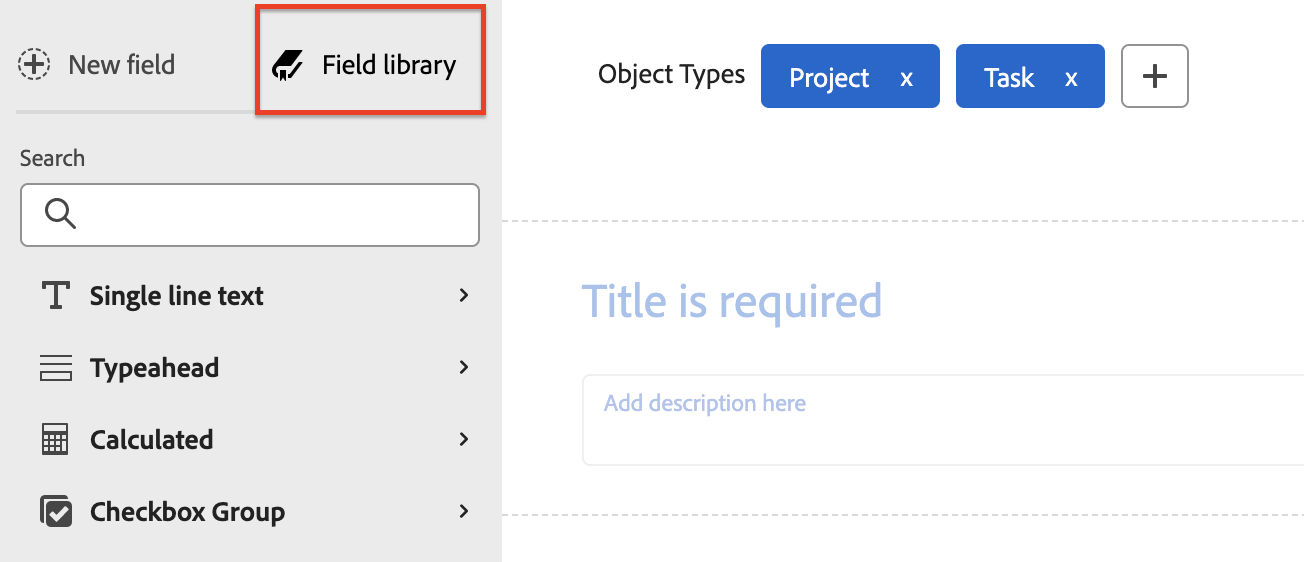Click the Field library book icon
Image resolution: width=1304 pixels, height=562 pixels.
tap(288, 66)
